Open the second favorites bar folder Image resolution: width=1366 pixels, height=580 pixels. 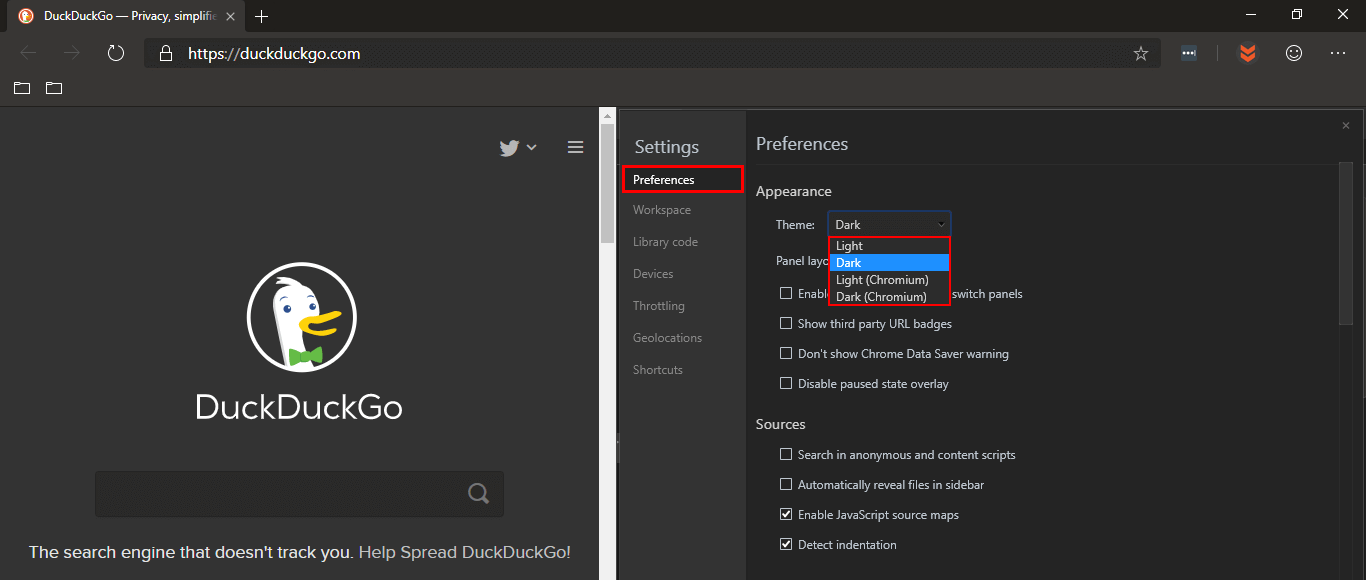tap(54, 88)
